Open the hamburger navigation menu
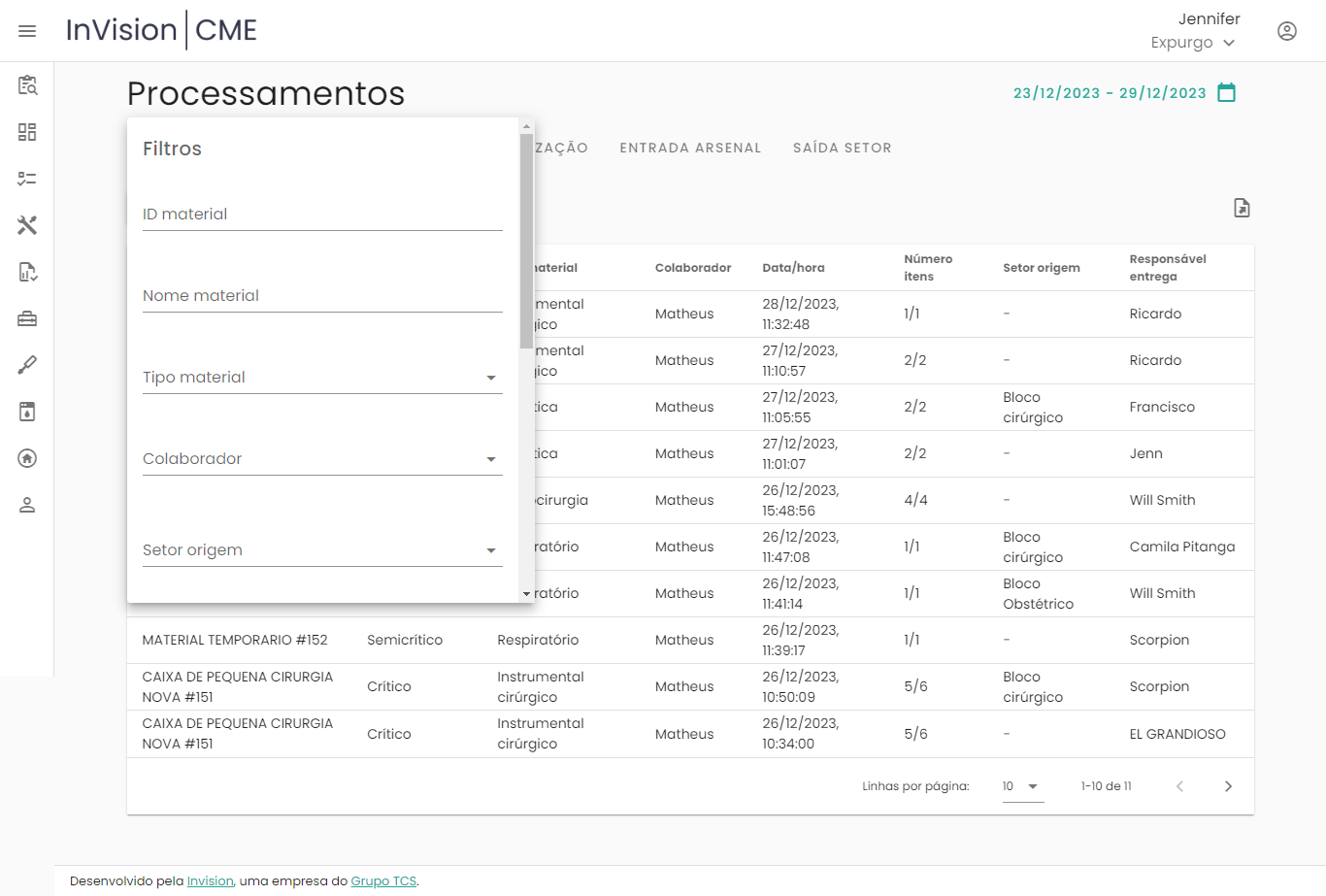Image resolution: width=1326 pixels, height=896 pixels. [x=27, y=31]
